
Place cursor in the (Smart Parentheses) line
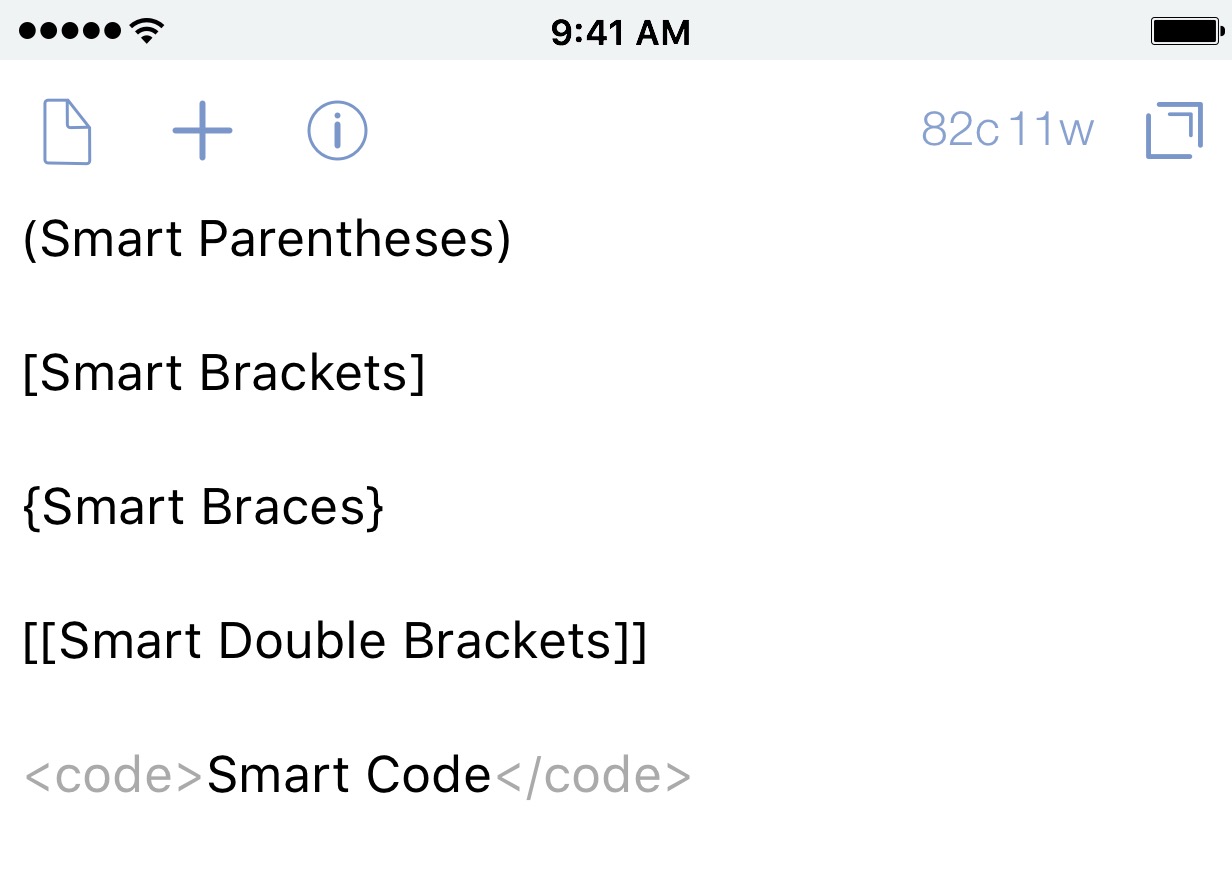coord(267,240)
